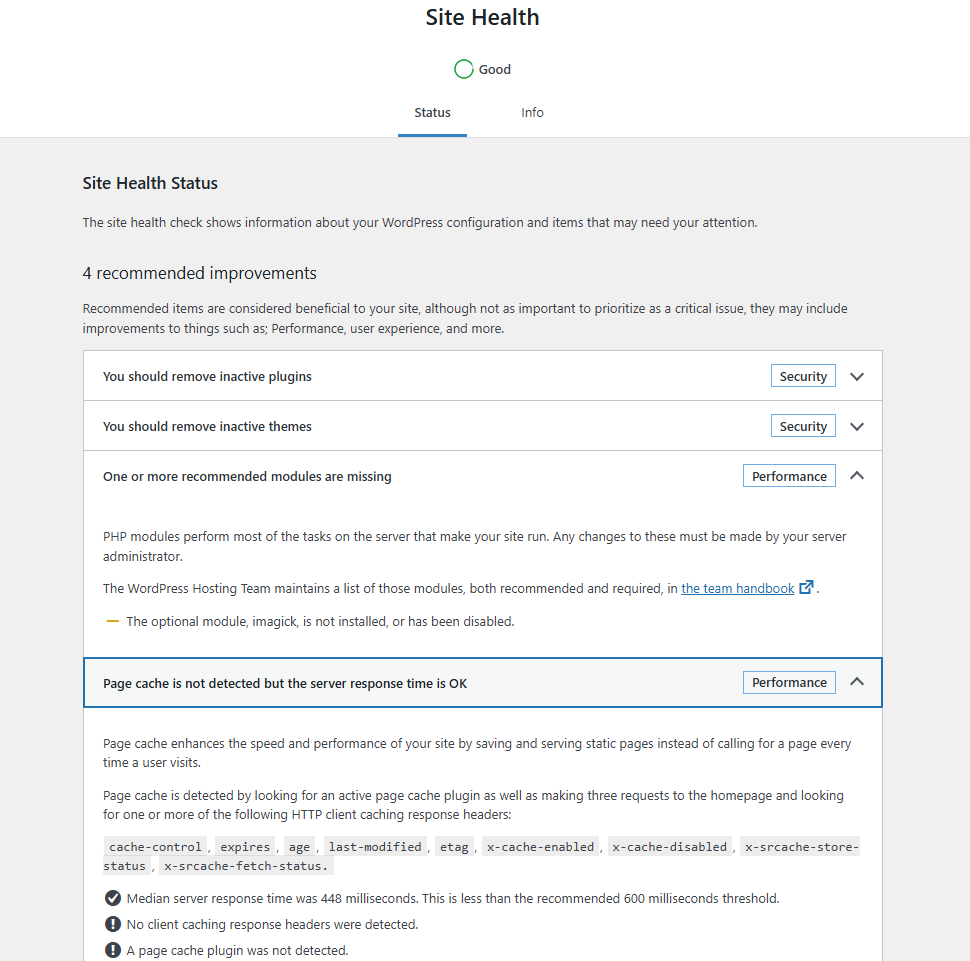Image resolution: width=970 pixels, height=961 pixels.
Task: Click warning icon beside page cache plugin message
Action: 113,950
